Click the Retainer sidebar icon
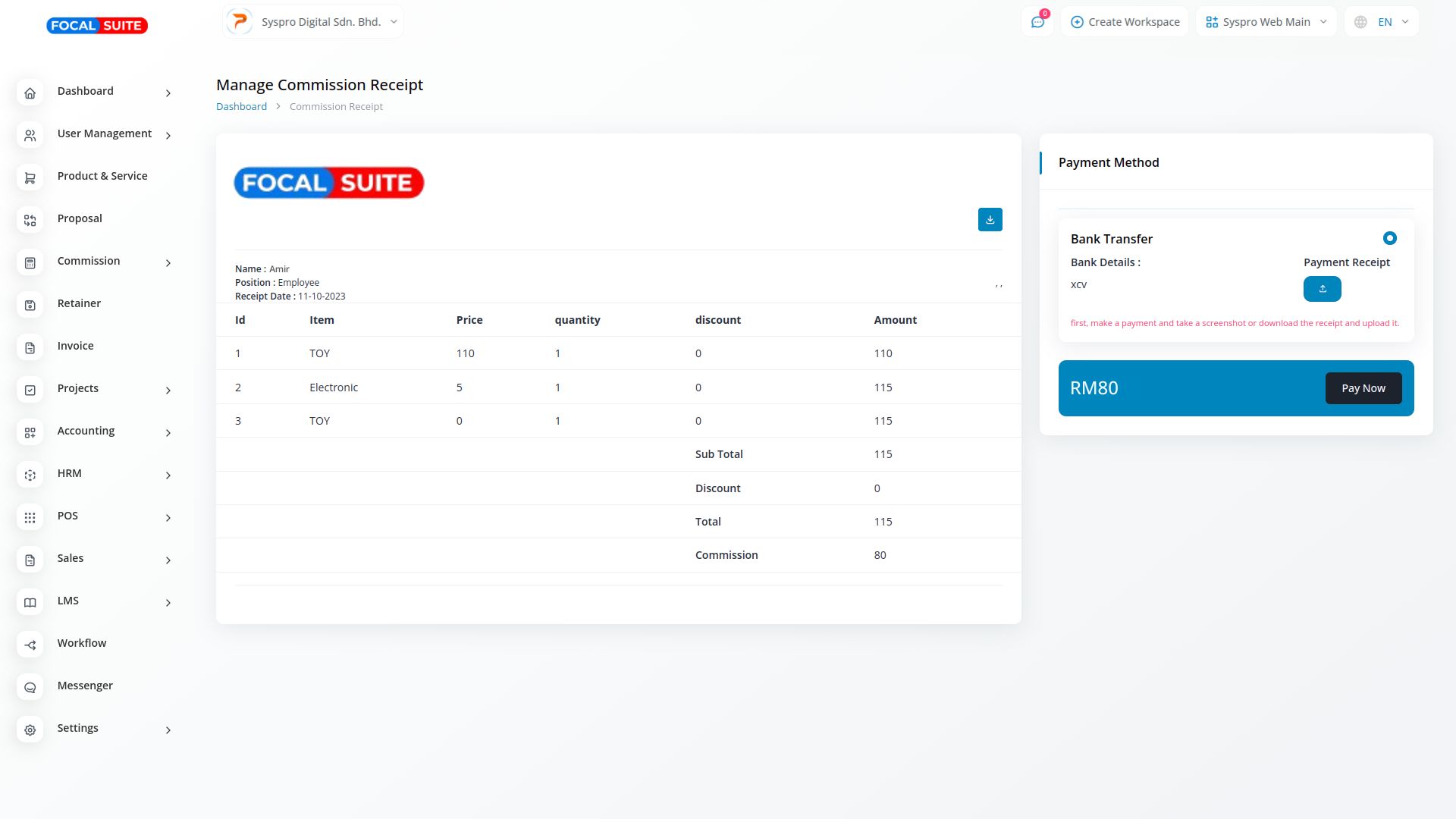Screen dimensions: 1456x819 coord(30,305)
